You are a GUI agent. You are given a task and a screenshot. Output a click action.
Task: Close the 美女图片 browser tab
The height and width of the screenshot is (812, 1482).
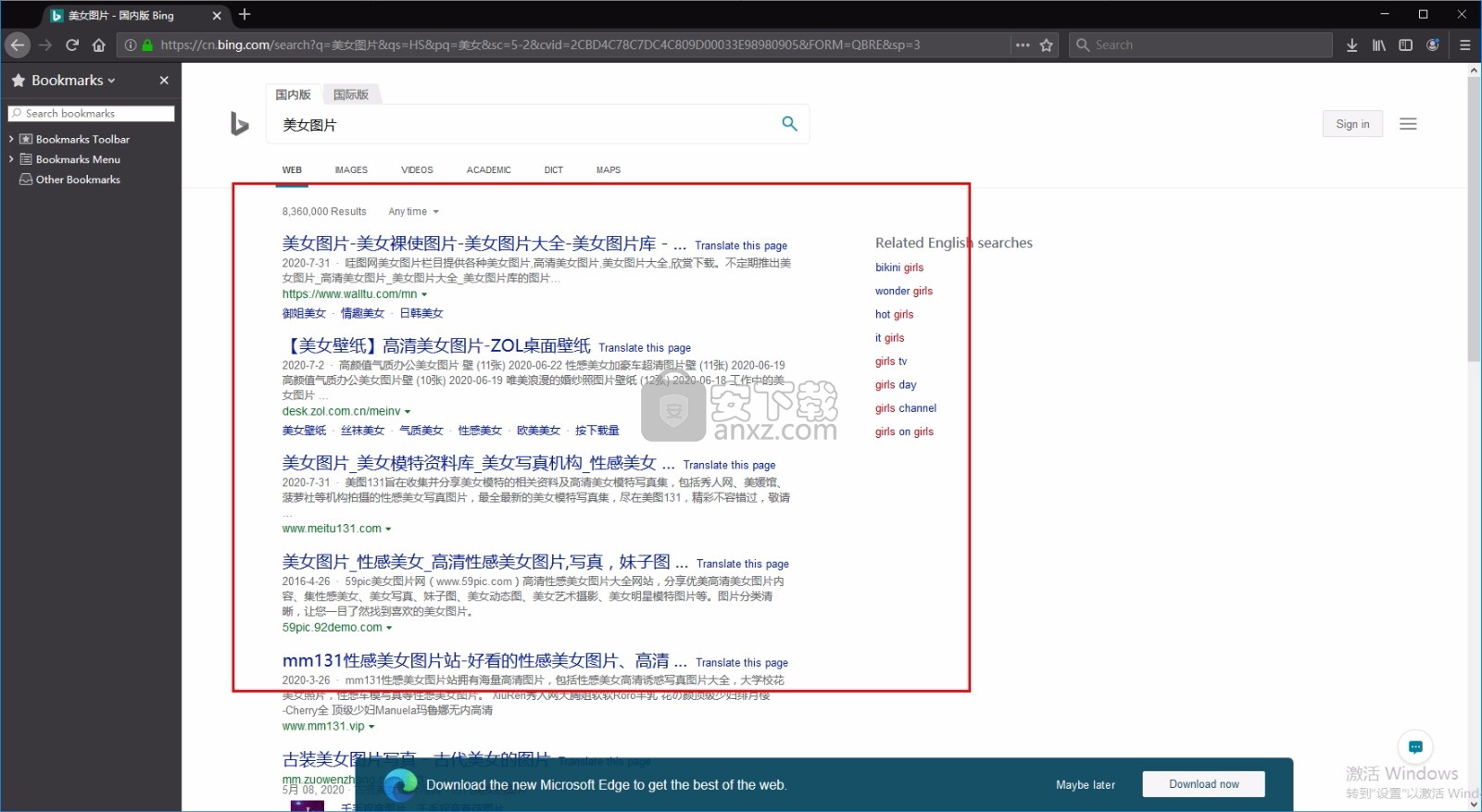[217, 16]
